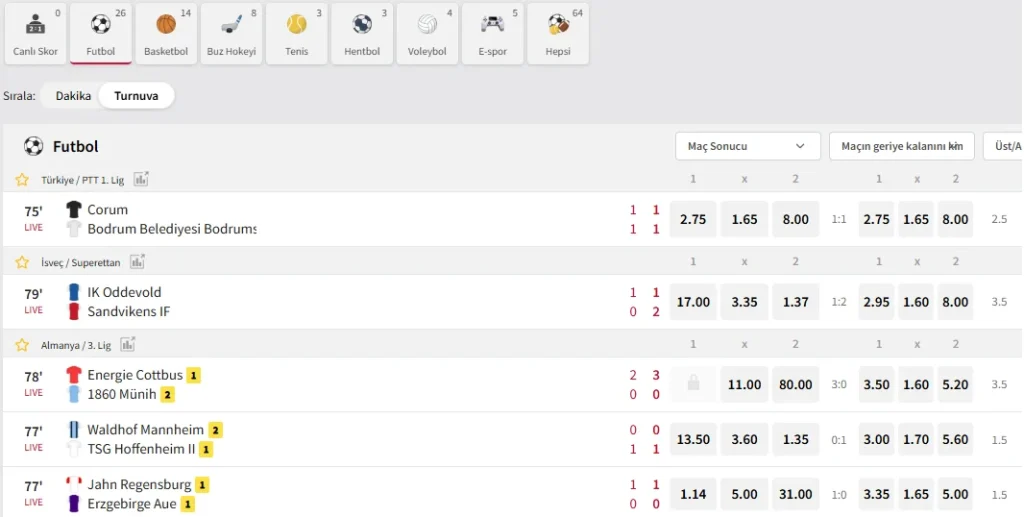Open statistics icon for İsveç / Superettan

coord(137,262)
